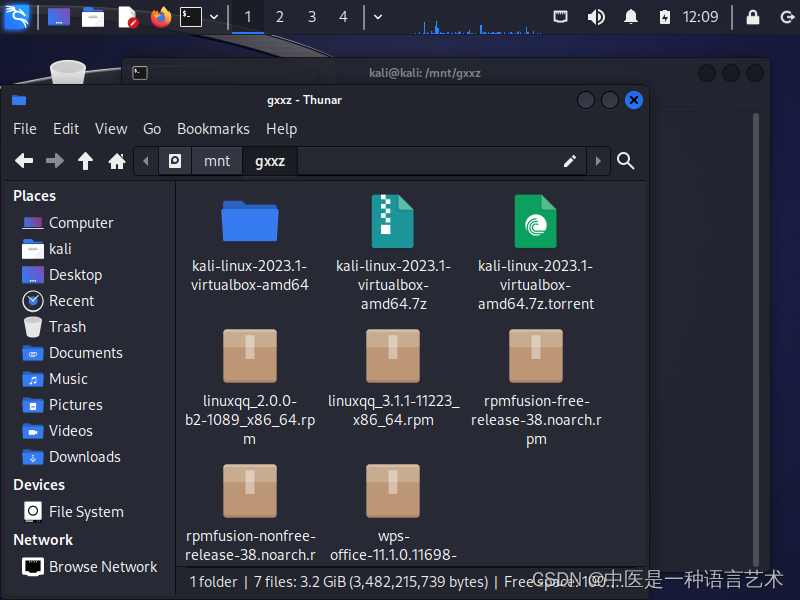Select the kali-linux-2023.1-virtualbox-amd64 folder icon
Screen dimensions: 800x600
pyautogui.click(x=250, y=221)
